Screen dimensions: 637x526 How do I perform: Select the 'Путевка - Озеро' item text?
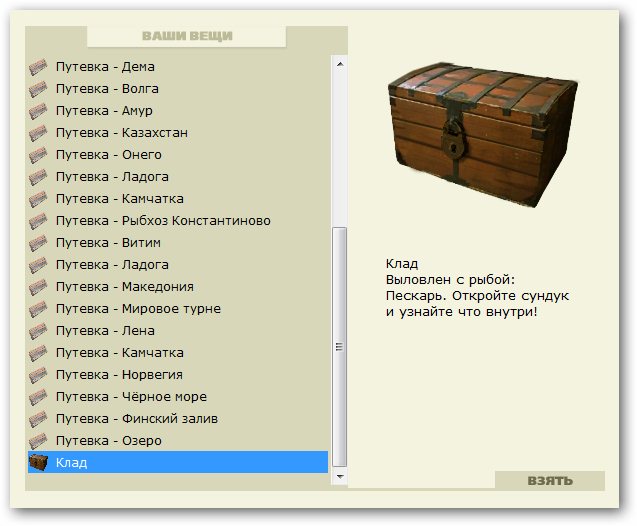[x=109, y=441]
